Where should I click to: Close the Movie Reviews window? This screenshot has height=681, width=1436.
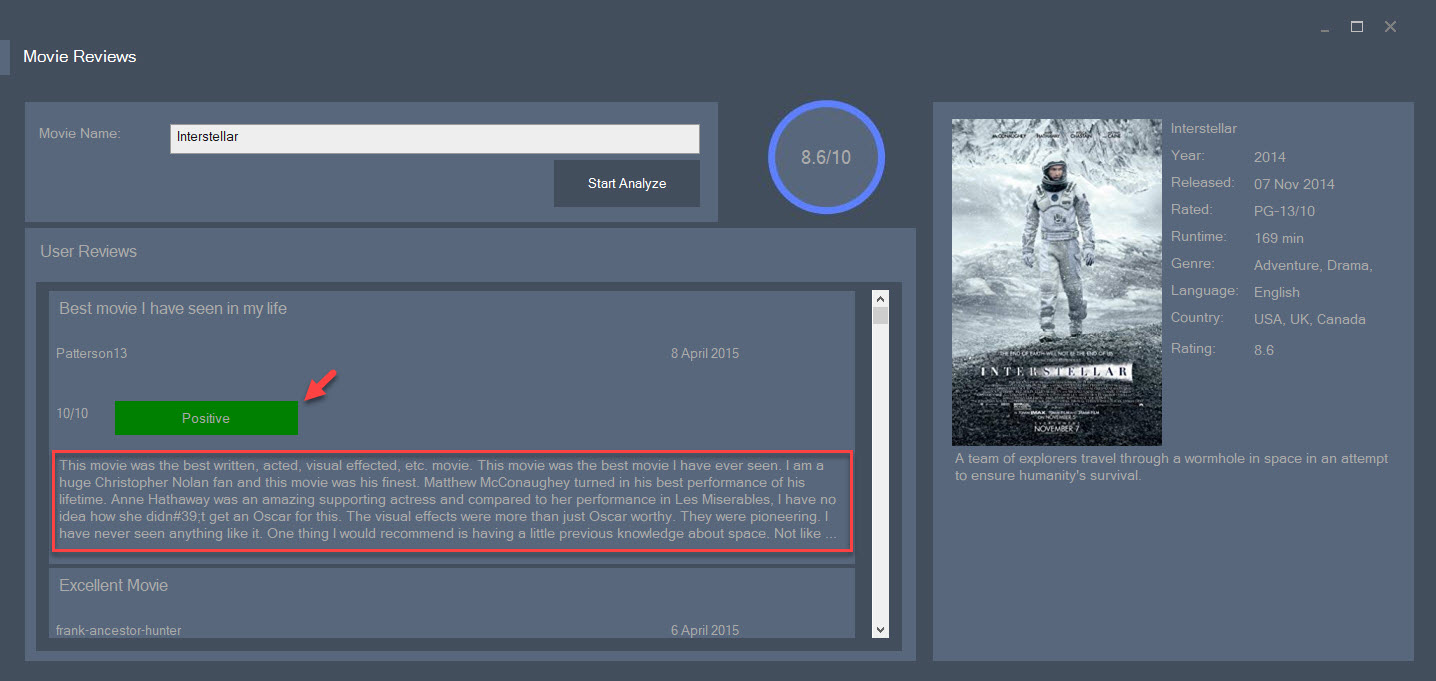click(1390, 27)
